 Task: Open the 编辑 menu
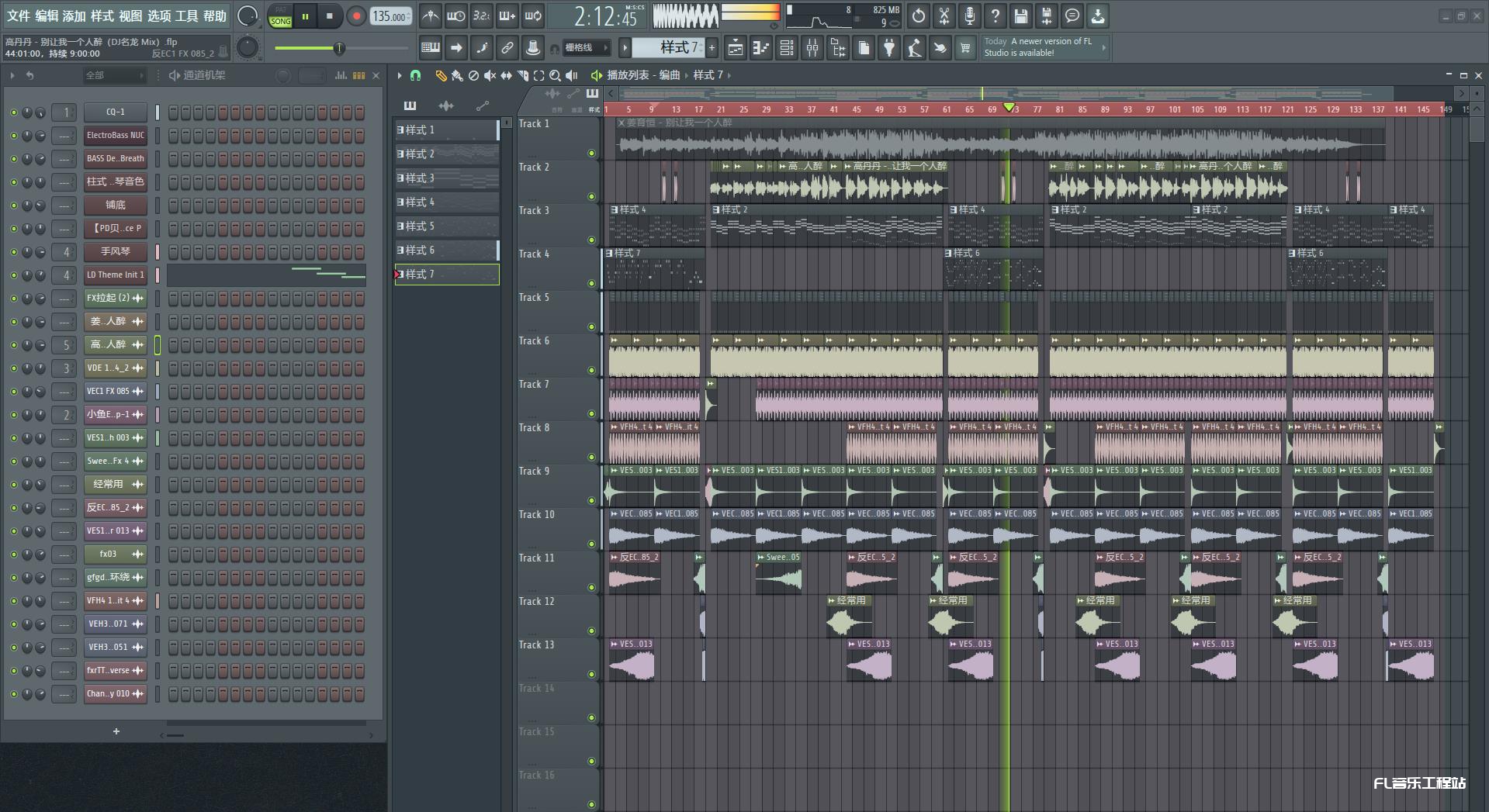(x=47, y=16)
